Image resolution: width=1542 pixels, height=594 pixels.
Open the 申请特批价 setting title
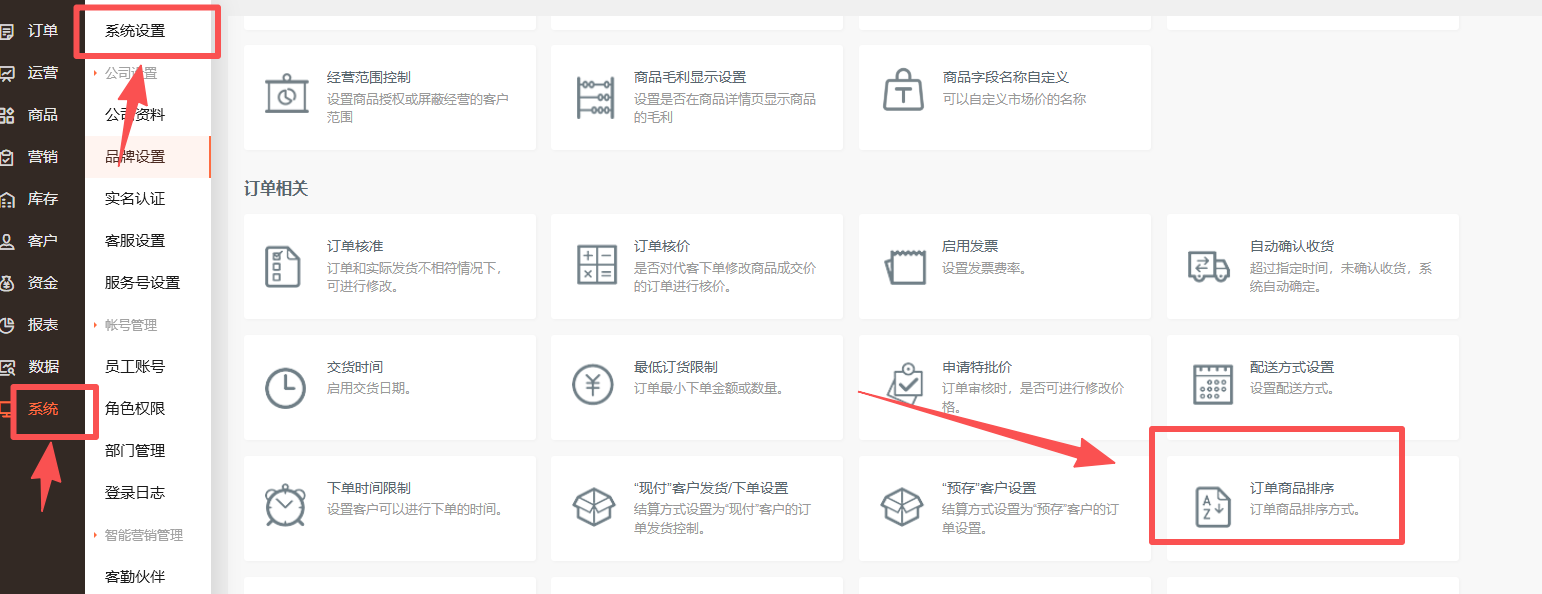(977, 367)
